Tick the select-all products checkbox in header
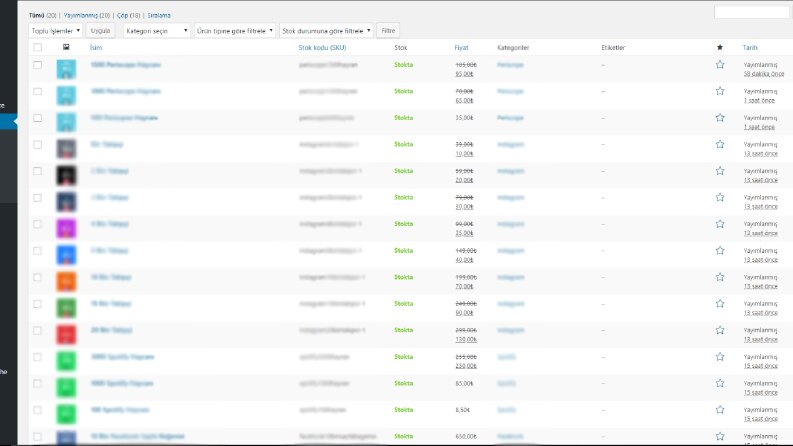 (x=37, y=47)
